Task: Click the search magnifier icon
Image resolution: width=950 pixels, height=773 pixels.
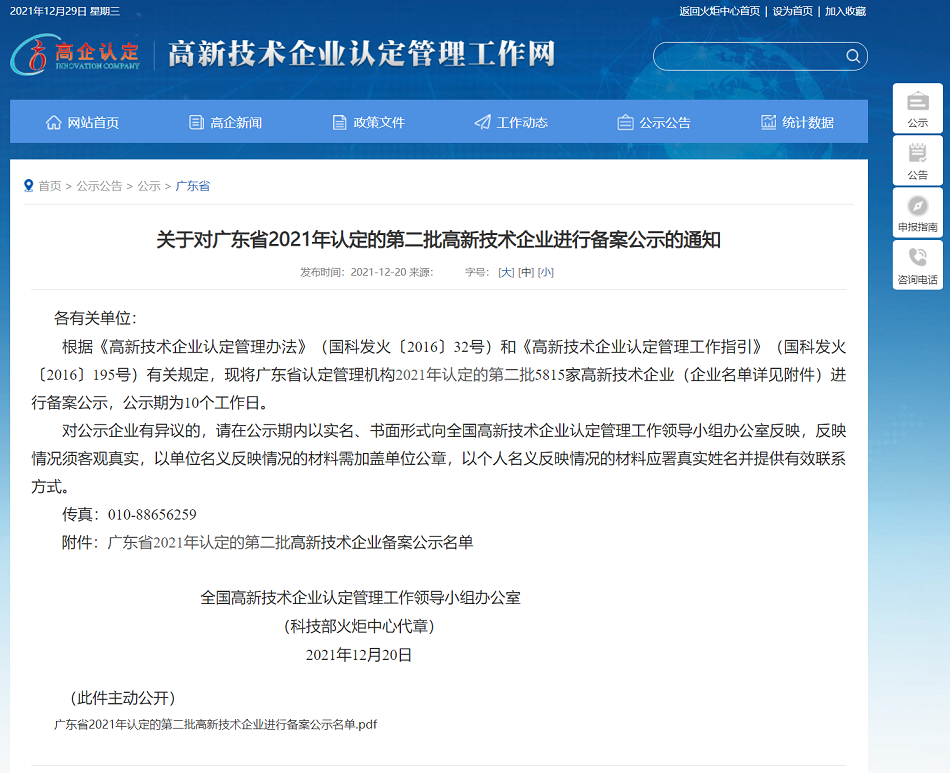Action: 852,56
